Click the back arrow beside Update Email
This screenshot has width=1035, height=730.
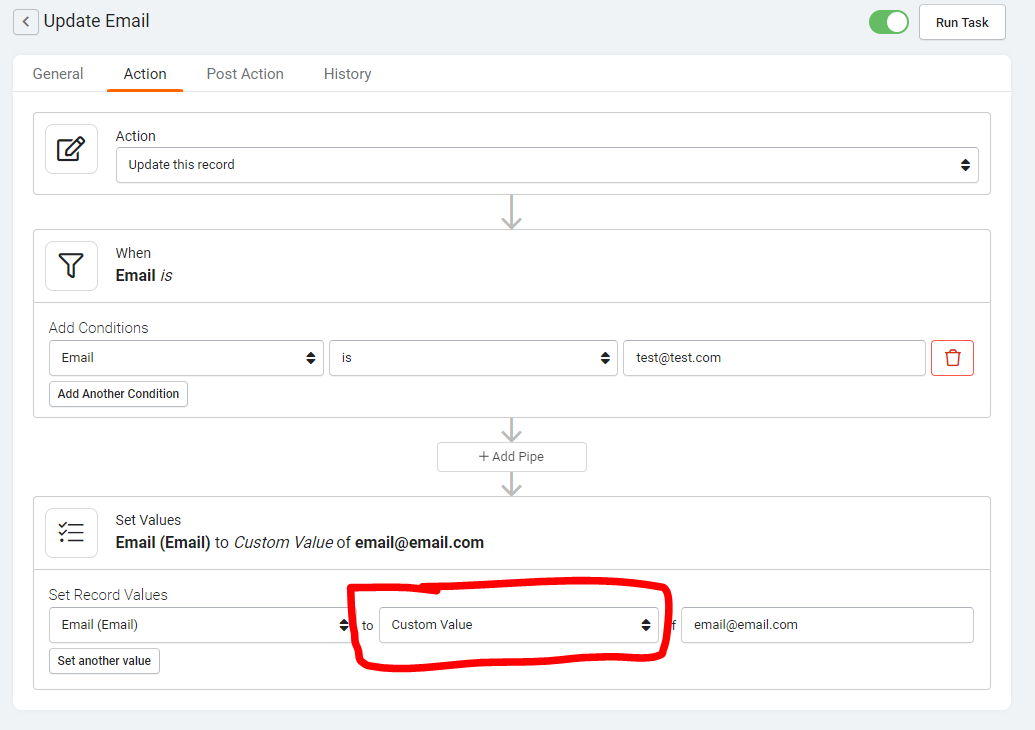[26, 21]
